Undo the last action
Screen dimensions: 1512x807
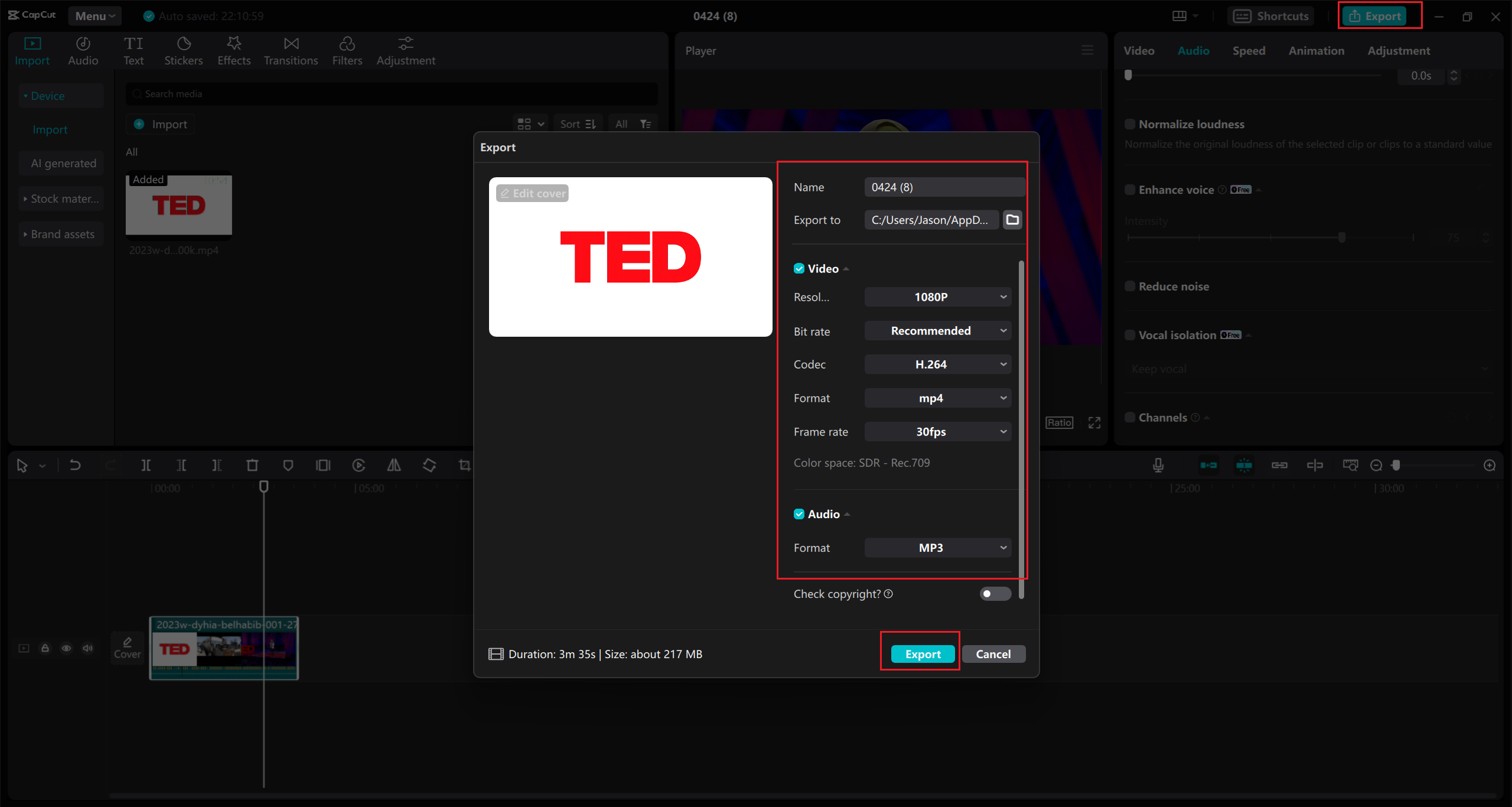coord(75,465)
